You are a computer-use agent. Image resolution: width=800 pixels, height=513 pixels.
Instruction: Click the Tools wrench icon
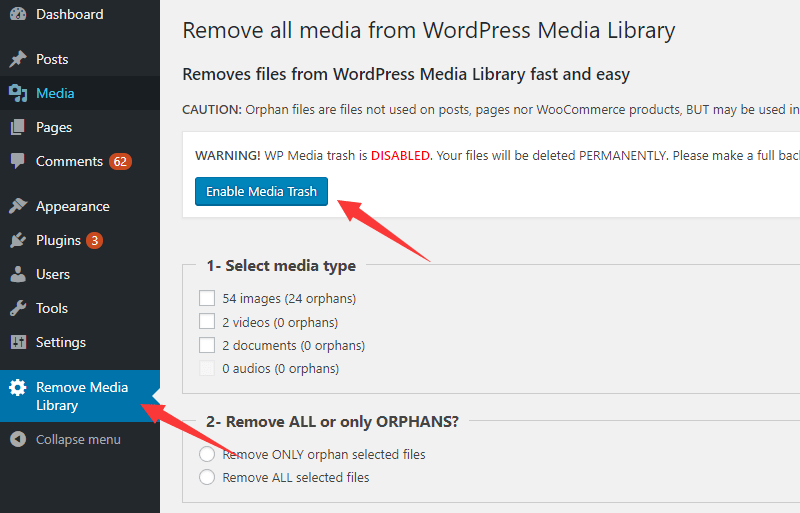coord(18,308)
